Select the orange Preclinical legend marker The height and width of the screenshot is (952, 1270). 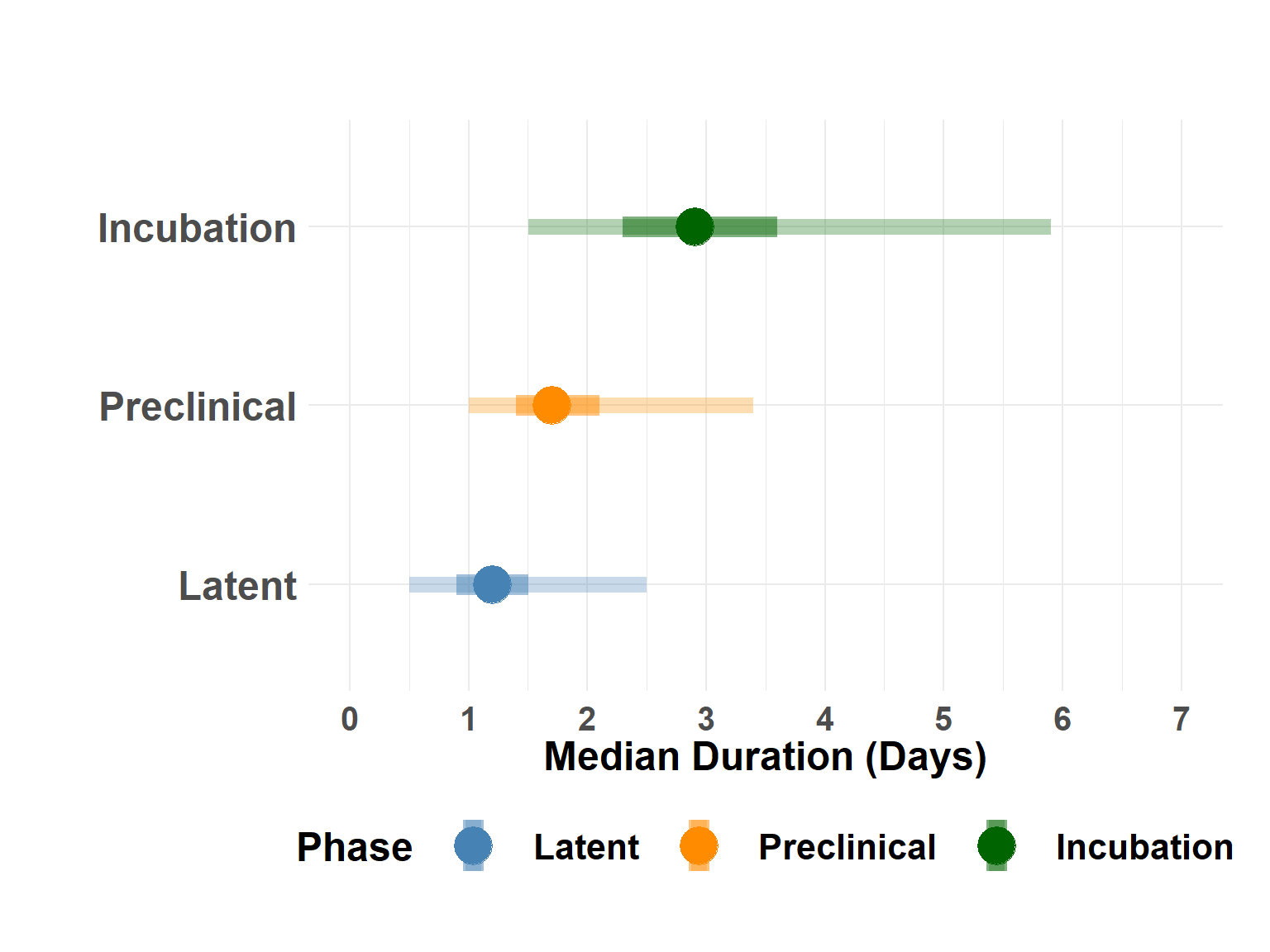pos(699,845)
